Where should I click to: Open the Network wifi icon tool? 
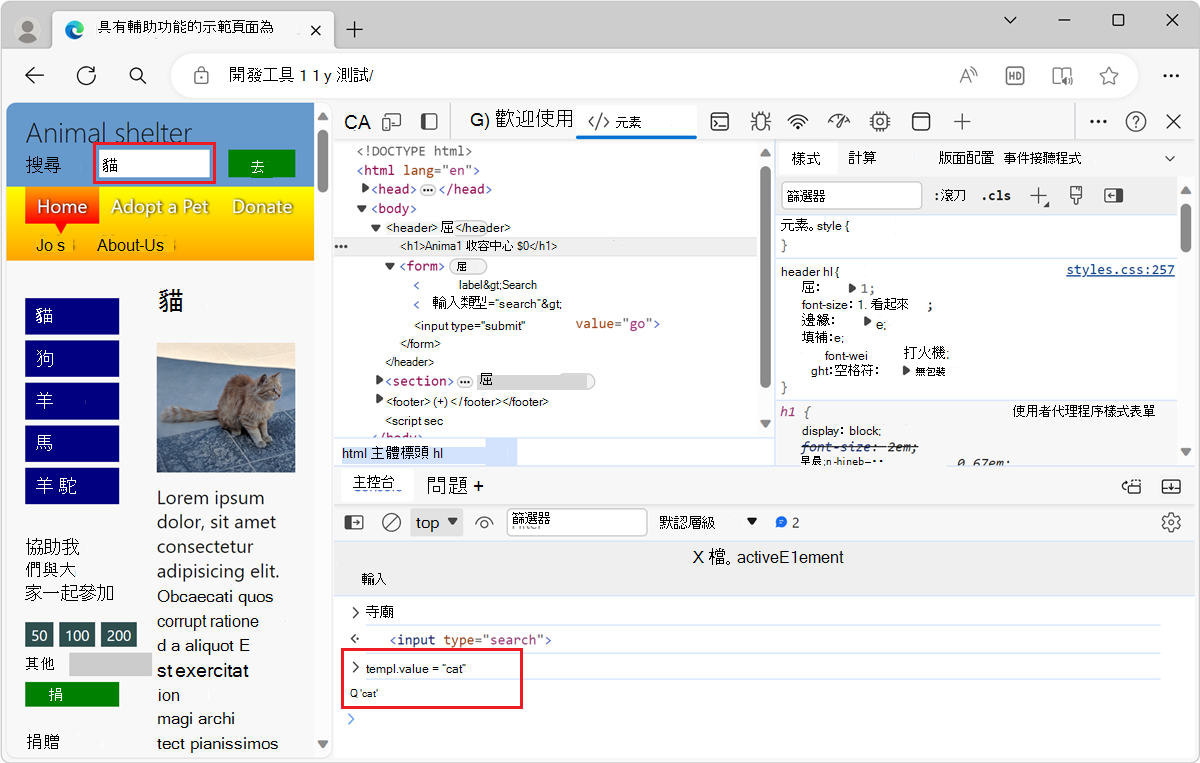coord(798,122)
